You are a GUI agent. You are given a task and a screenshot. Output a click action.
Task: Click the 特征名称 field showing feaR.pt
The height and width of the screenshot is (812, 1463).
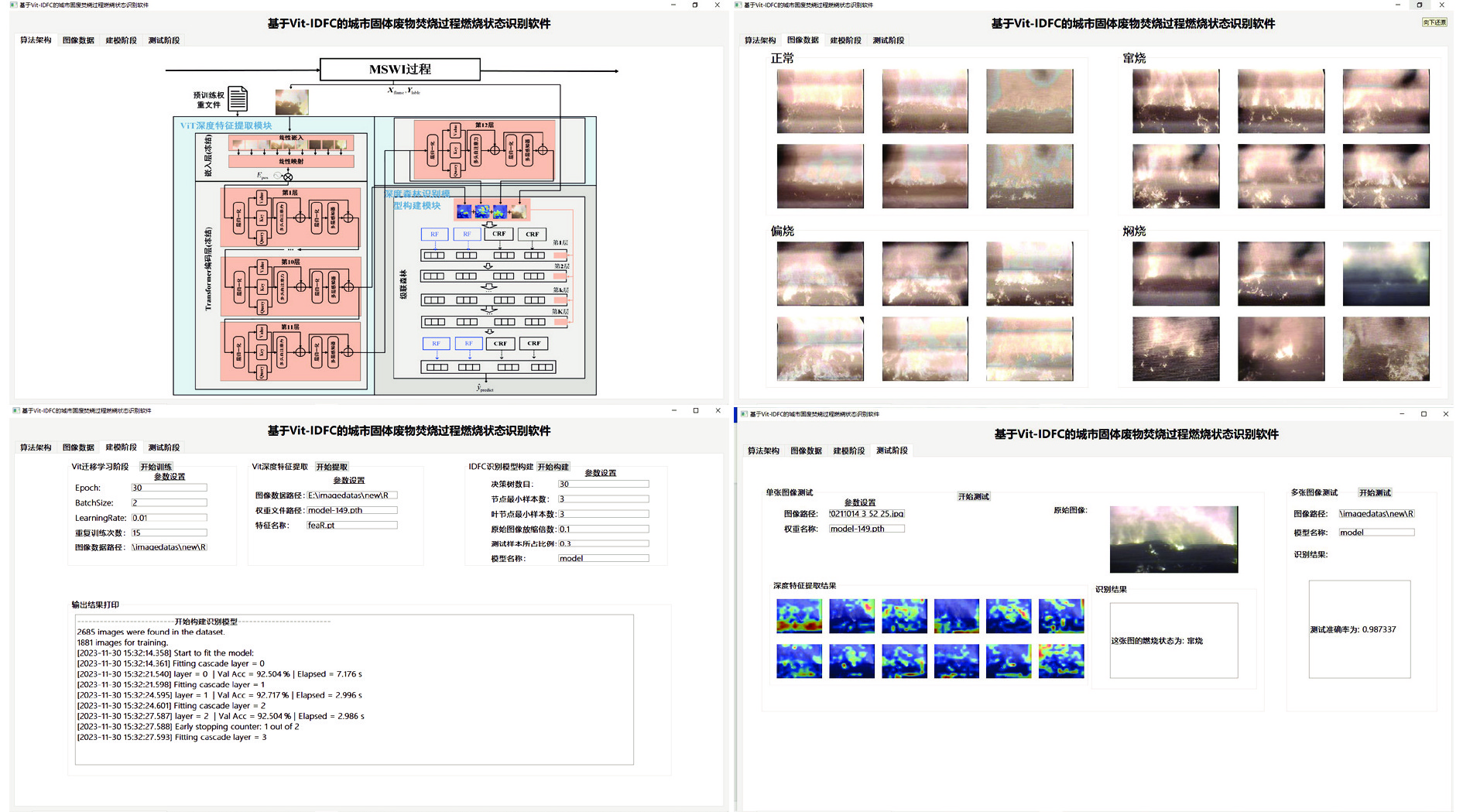[352, 525]
